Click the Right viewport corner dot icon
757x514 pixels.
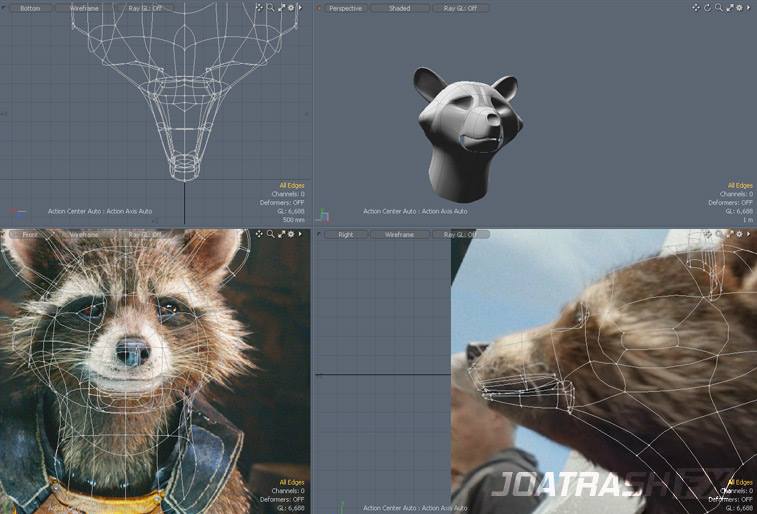pyautogui.click(x=319, y=234)
